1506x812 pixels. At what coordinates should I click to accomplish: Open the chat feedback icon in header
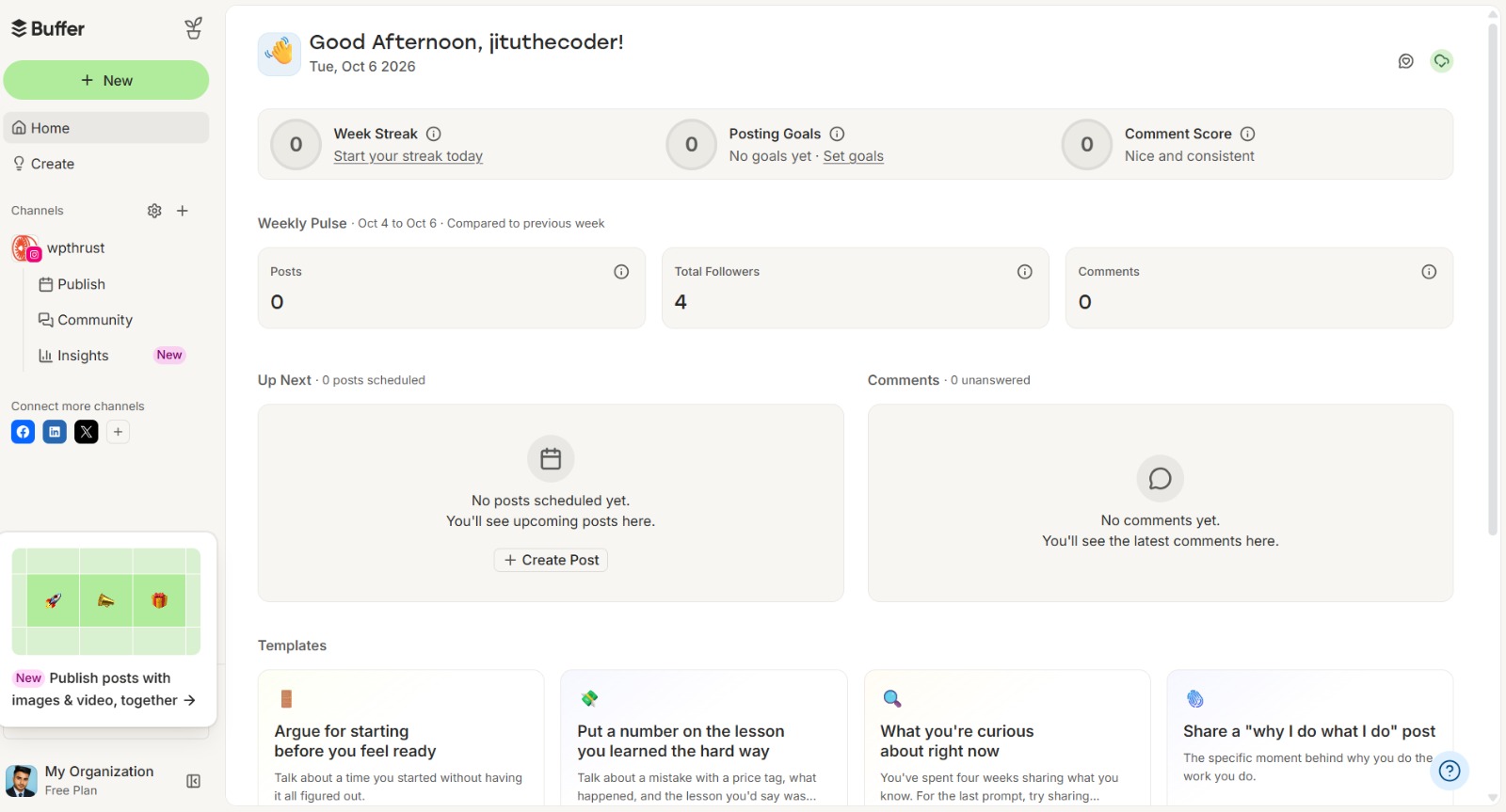tap(1406, 61)
